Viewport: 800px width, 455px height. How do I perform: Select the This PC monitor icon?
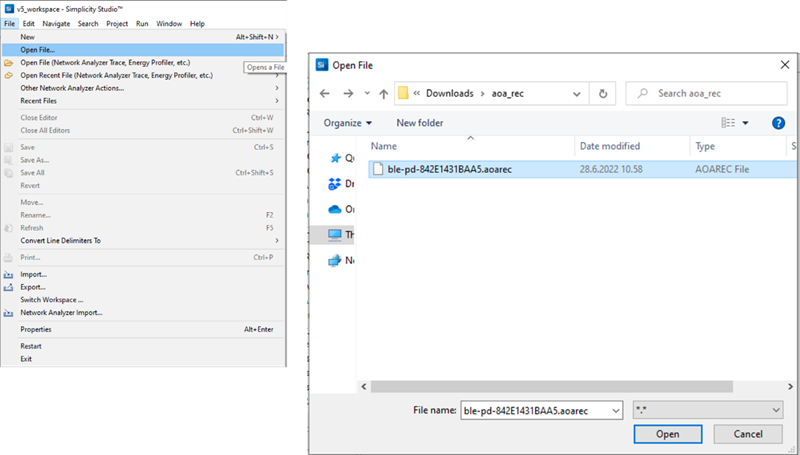click(336, 235)
